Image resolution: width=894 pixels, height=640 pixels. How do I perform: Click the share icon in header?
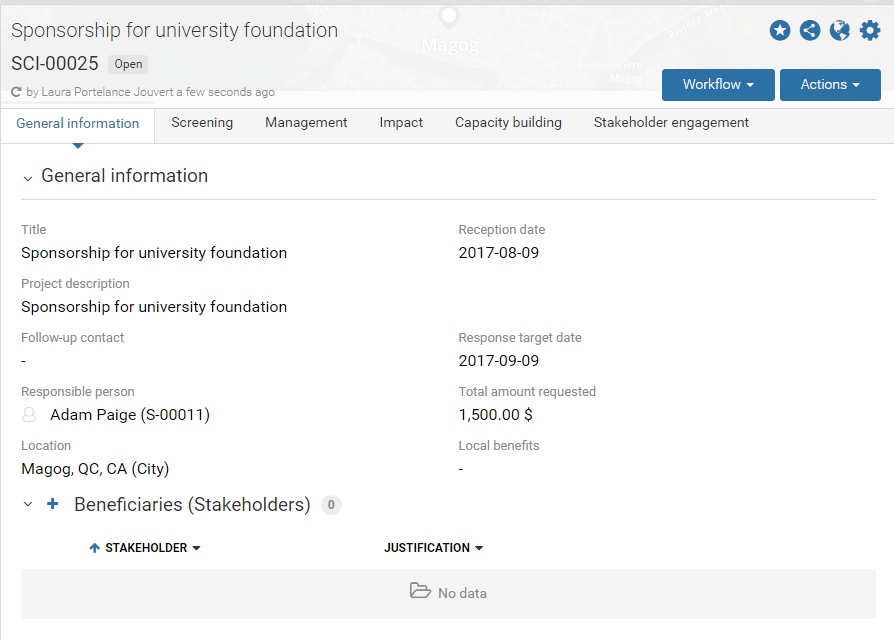tap(810, 30)
